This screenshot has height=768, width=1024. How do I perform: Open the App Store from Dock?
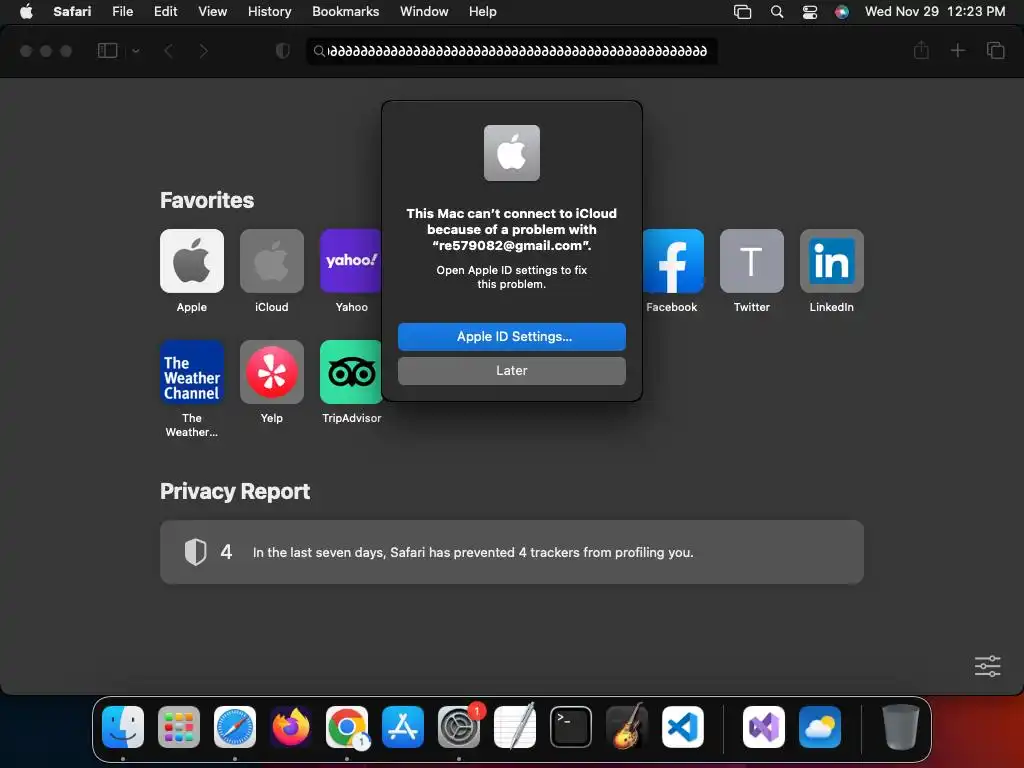click(402, 727)
